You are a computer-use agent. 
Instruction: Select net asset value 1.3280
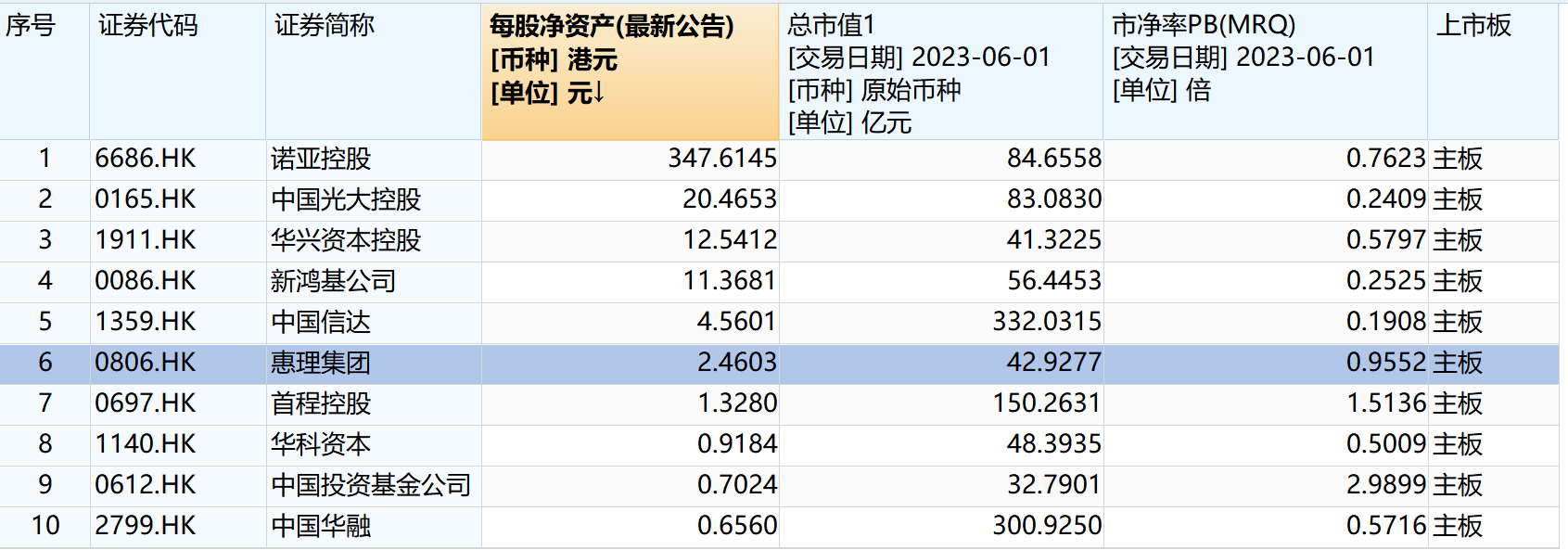737,403
